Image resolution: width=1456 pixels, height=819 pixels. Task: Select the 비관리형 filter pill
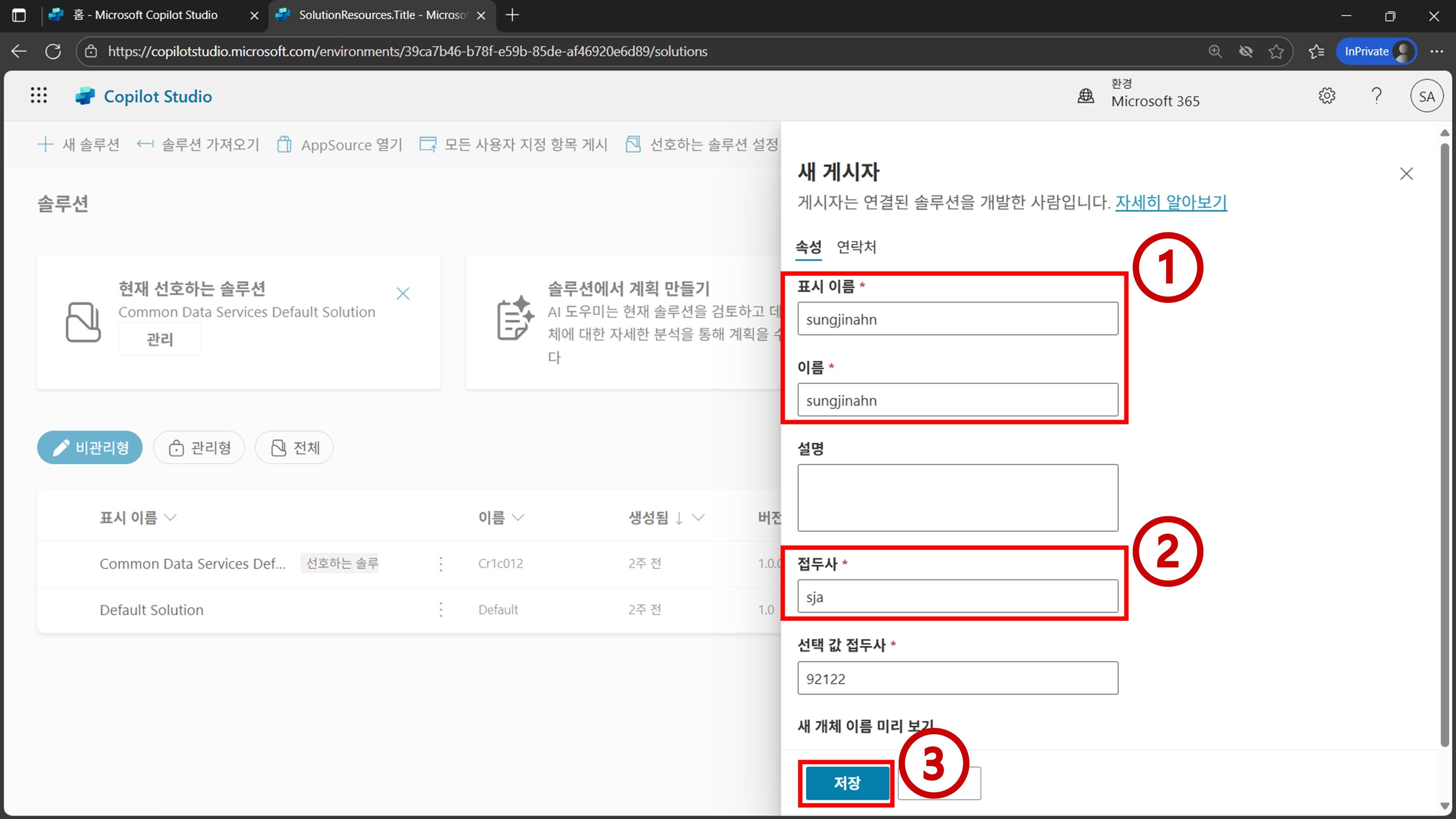(90, 448)
